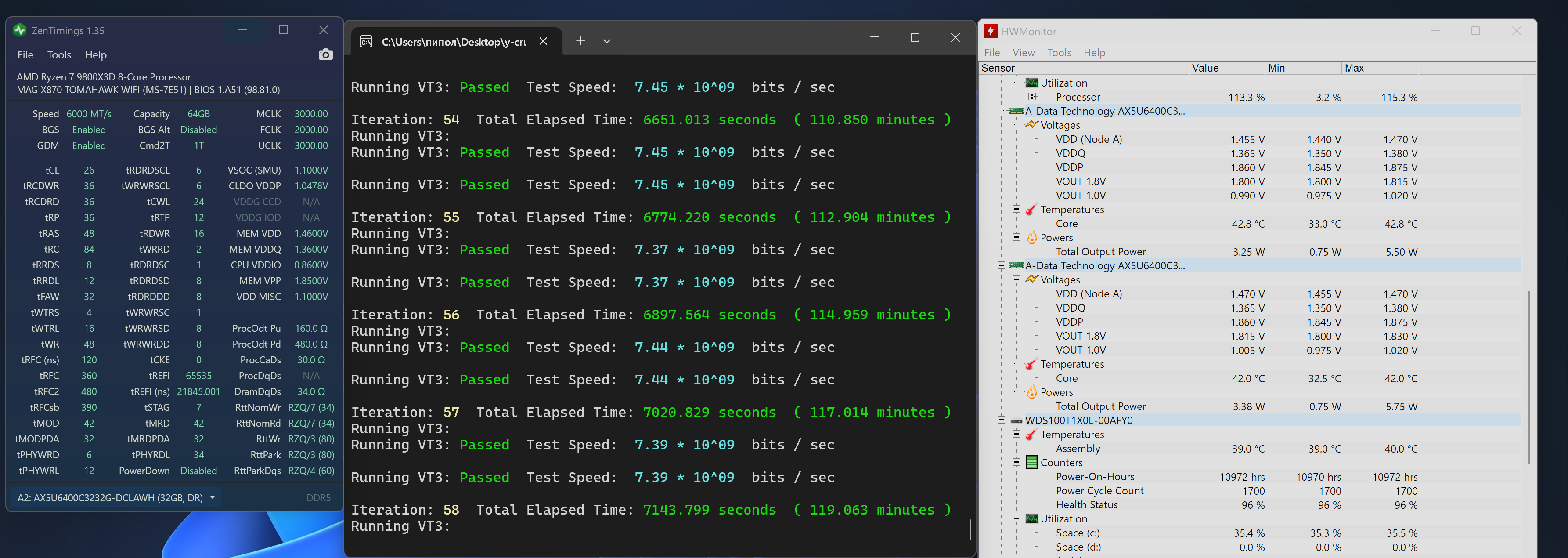This screenshot has height=558, width=1568.
Task: Click the HWMonitor red lightning logo icon
Action: coord(991,31)
